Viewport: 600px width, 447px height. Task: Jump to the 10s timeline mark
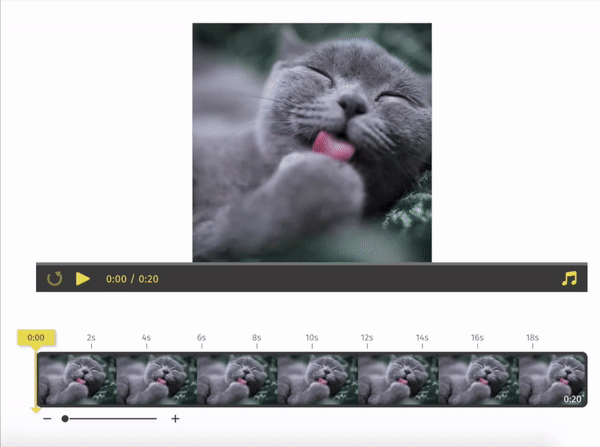[312, 338]
